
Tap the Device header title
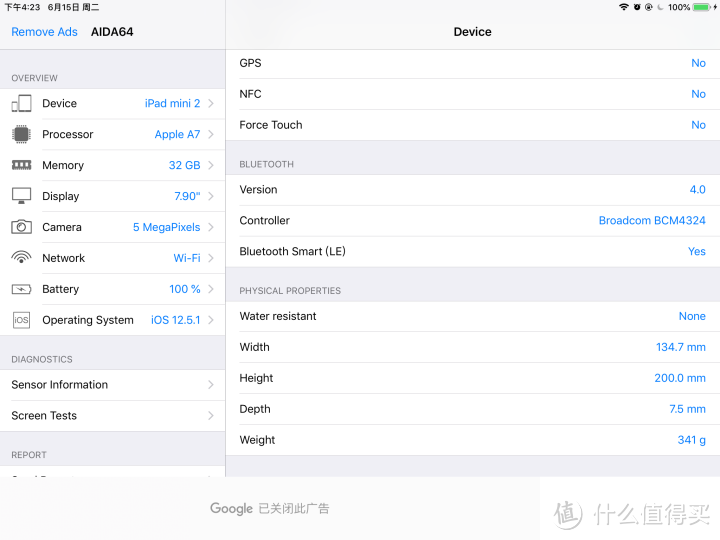[472, 32]
